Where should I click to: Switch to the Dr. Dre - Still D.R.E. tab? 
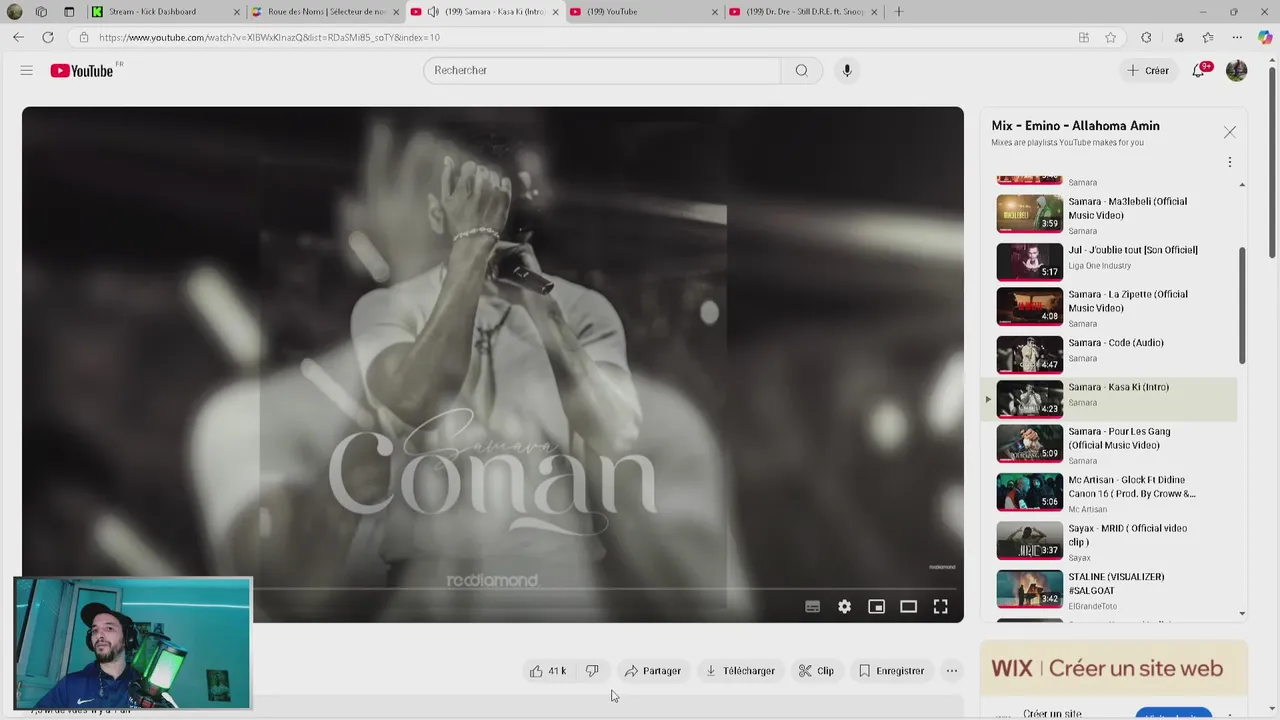pyautogui.click(x=805, y=12)
